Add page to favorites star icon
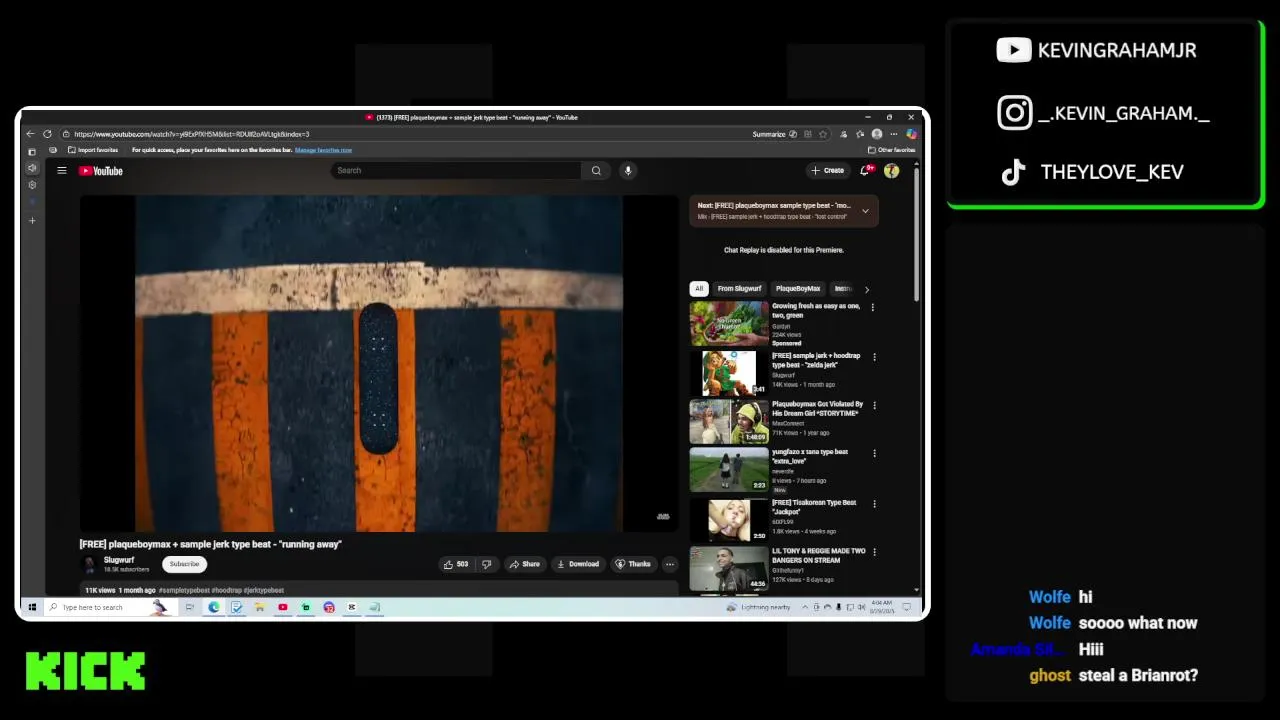This screenshot has width=1280, height=720. tap(823, 134)
